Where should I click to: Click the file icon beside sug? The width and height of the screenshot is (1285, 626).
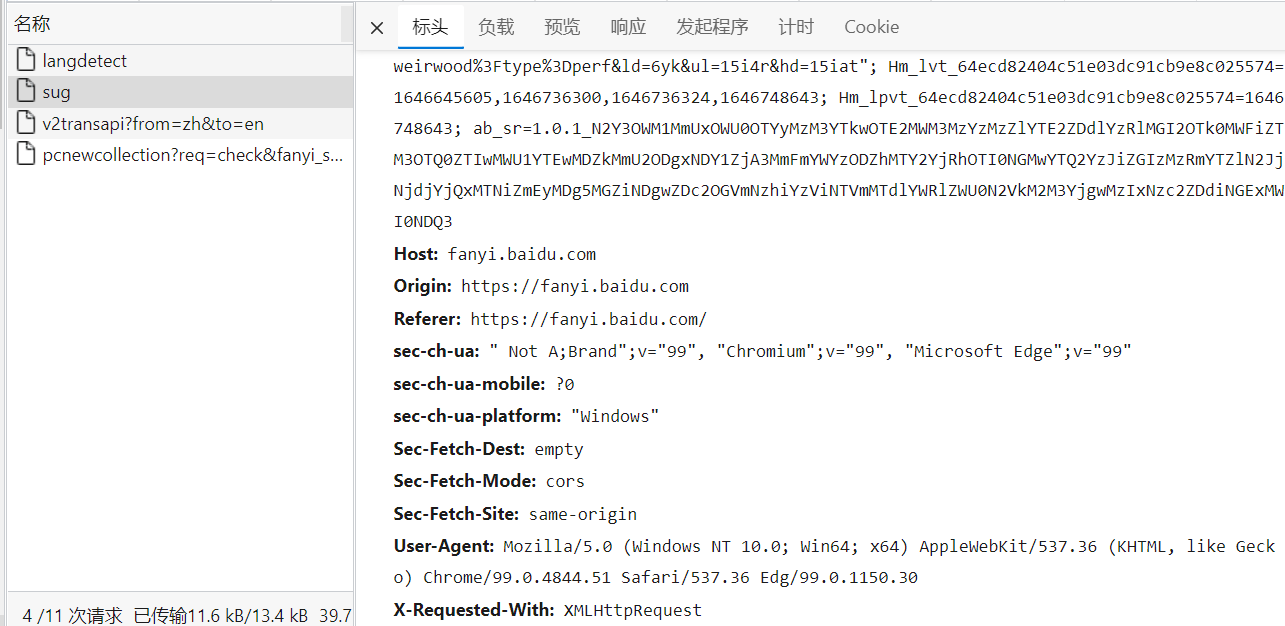[x=26, y=92]
